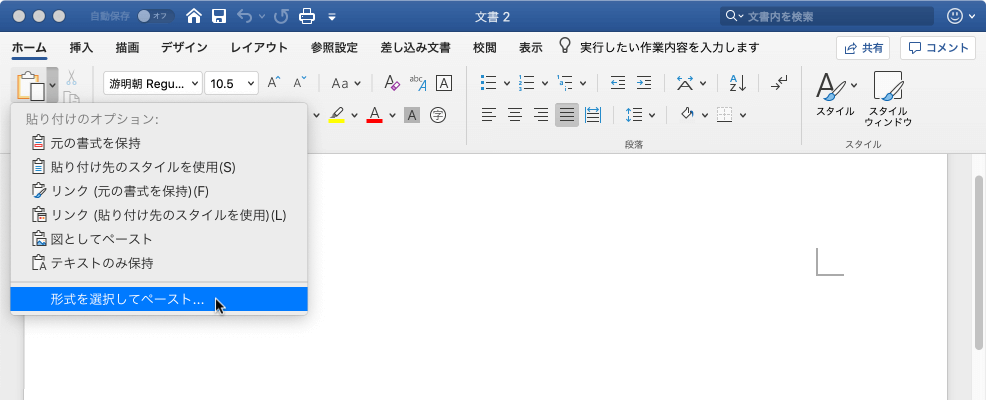Toggle character shading gray A icon
The width and height of the screenshot is (986, 400).
tap(412, 115)
